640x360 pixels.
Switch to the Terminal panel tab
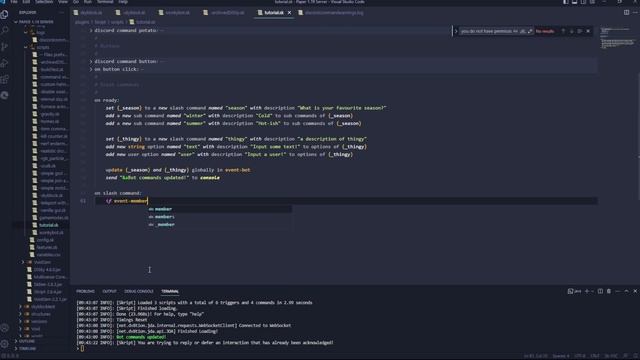170,291
